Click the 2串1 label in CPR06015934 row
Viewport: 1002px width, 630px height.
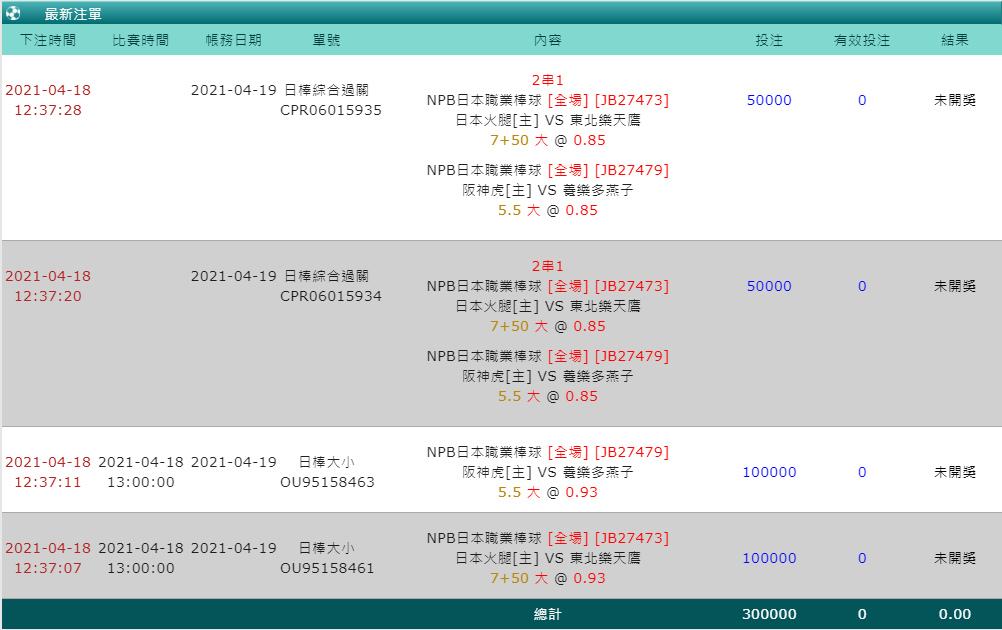(x=548, y=266)
